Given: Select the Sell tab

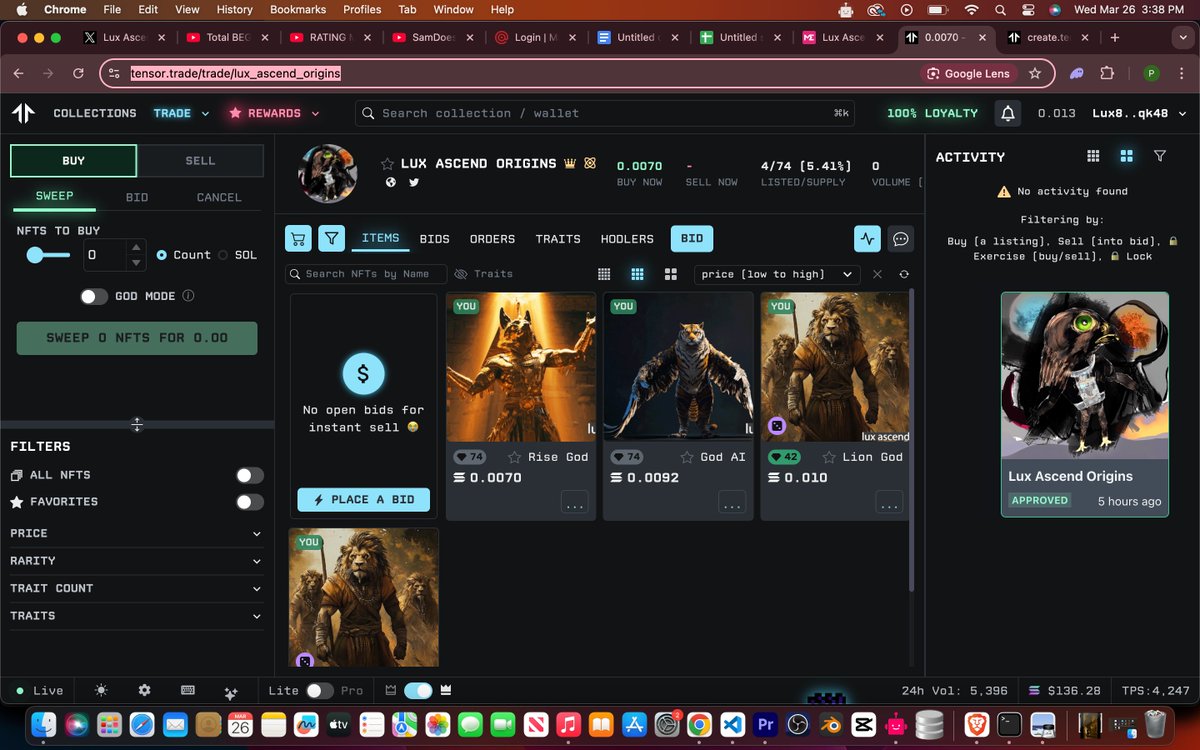Looking at the screenshot, I should [x=200, y=161].
